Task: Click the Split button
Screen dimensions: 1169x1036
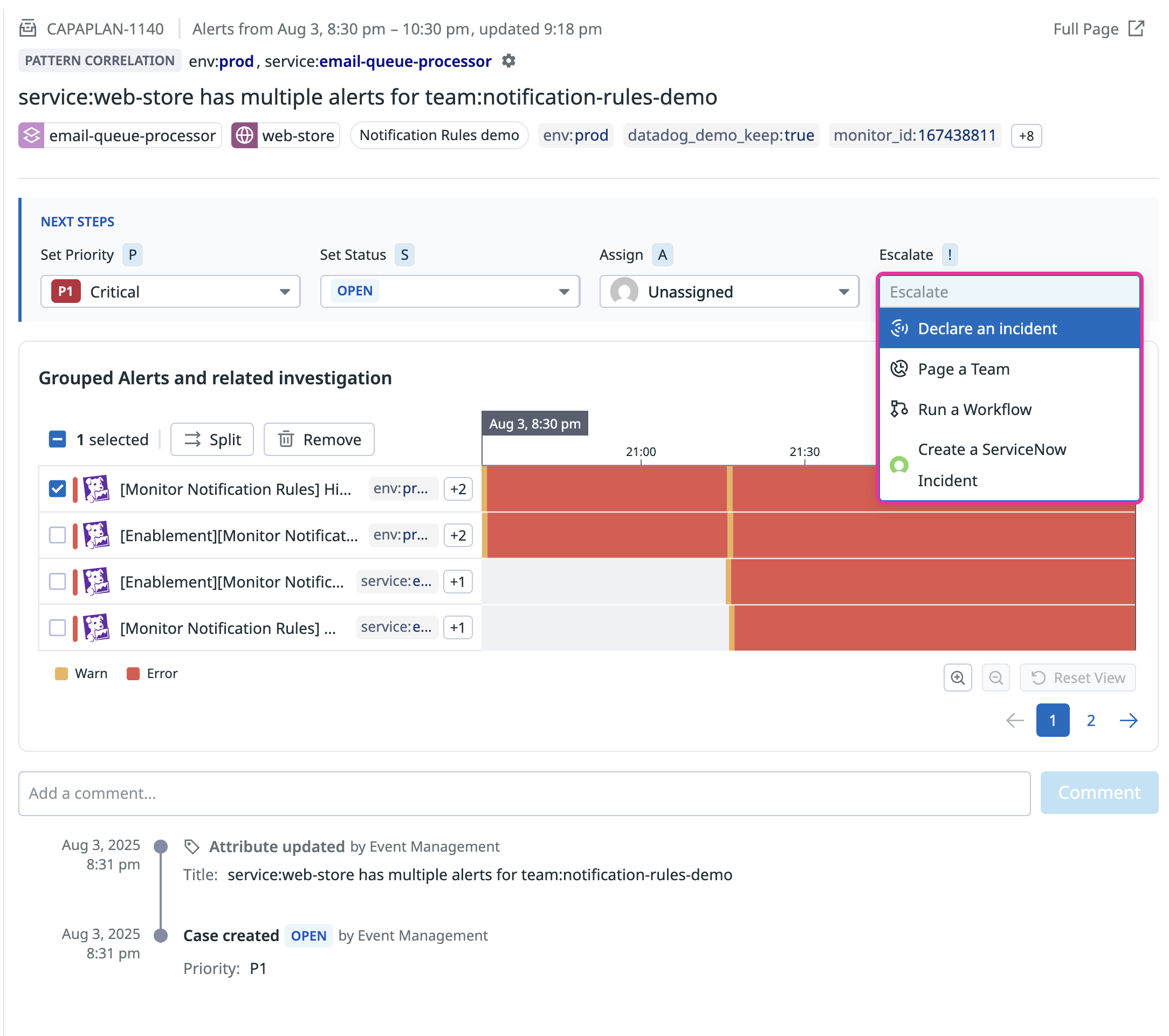Action: tap(212, 439)
